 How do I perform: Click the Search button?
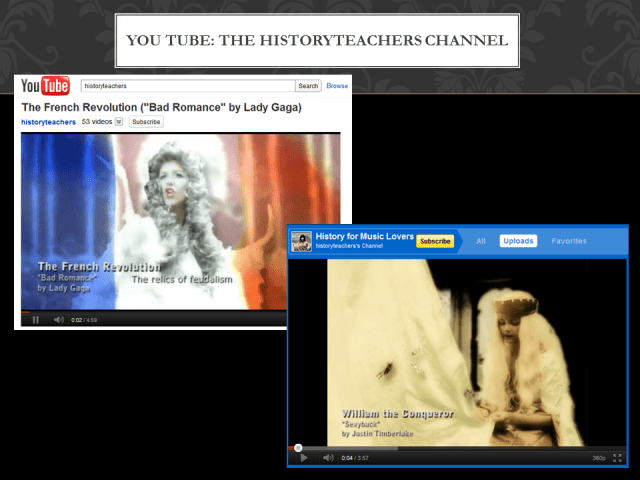click(308, 86)
